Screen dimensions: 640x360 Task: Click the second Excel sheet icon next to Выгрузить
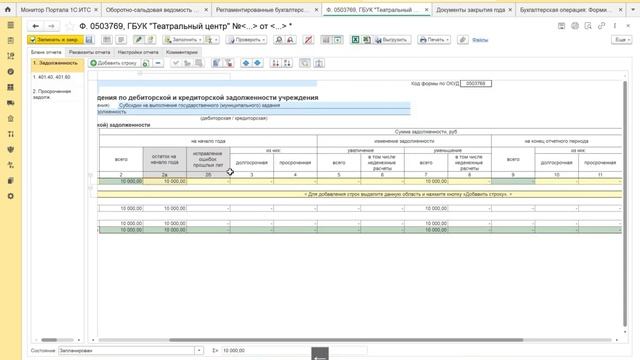tap(367, 40)
